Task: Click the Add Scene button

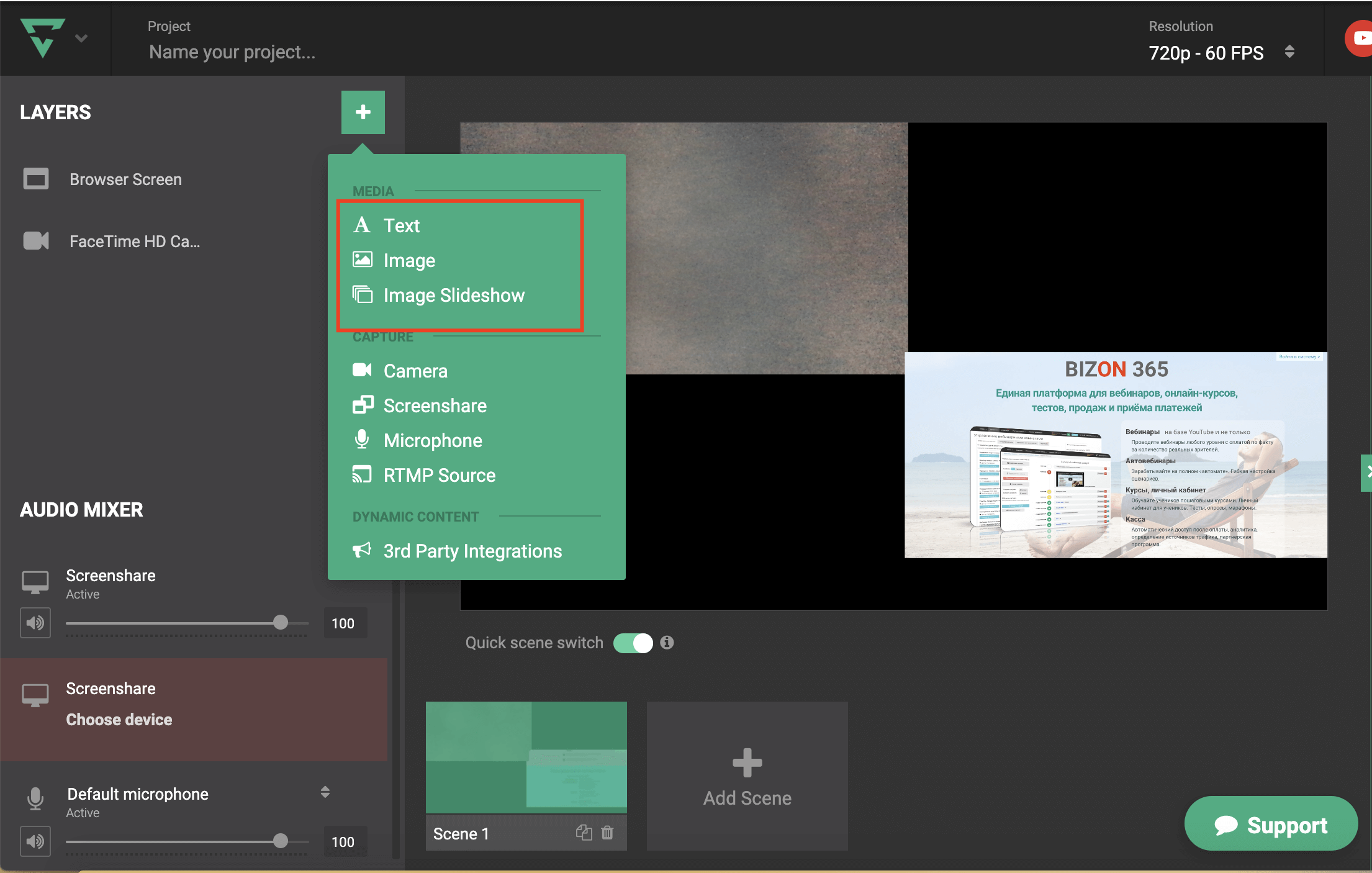Action: coord(747,776)
